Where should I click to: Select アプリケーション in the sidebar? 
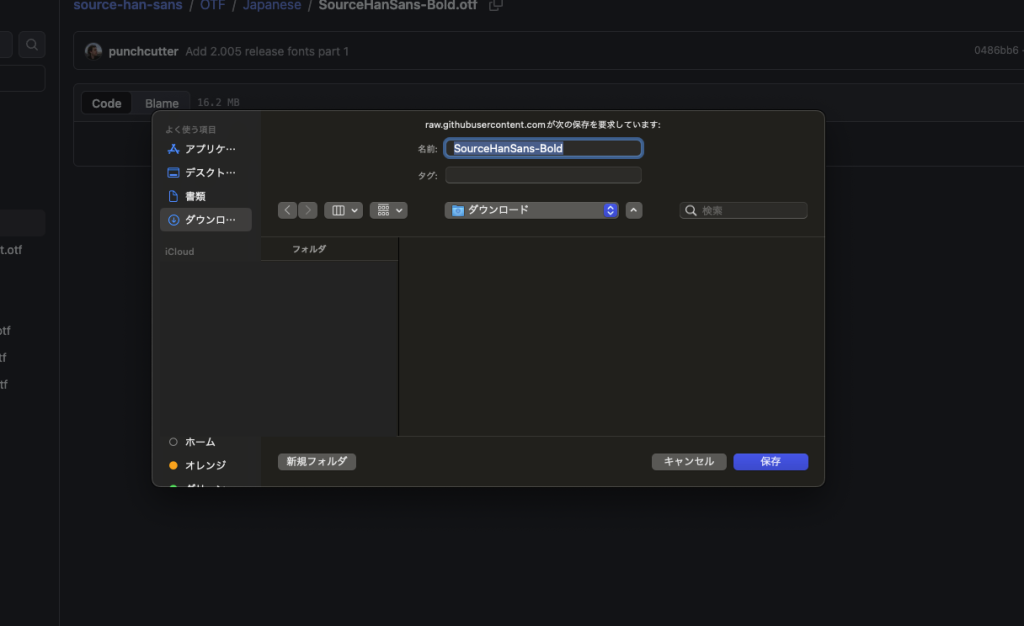[209, 149]
